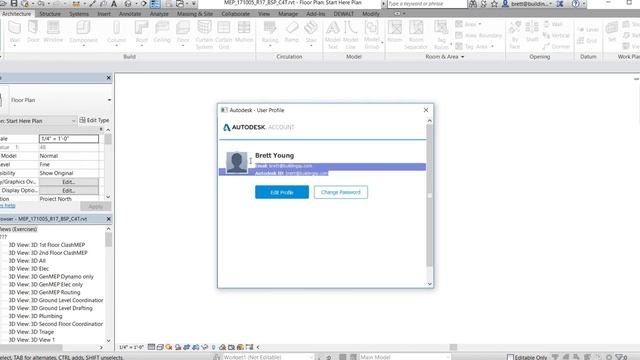Select the Component tool
This screenshot has width=640, height=360.
(x=83, y=32)
